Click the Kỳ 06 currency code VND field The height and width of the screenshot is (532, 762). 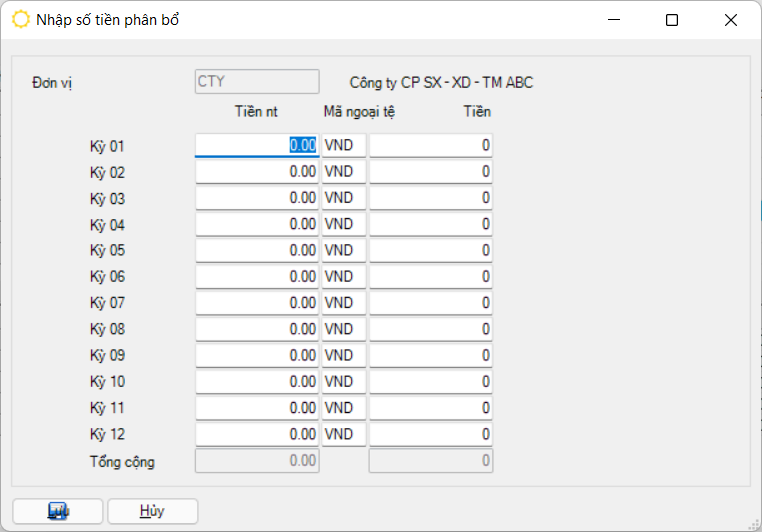pos(344,276)
